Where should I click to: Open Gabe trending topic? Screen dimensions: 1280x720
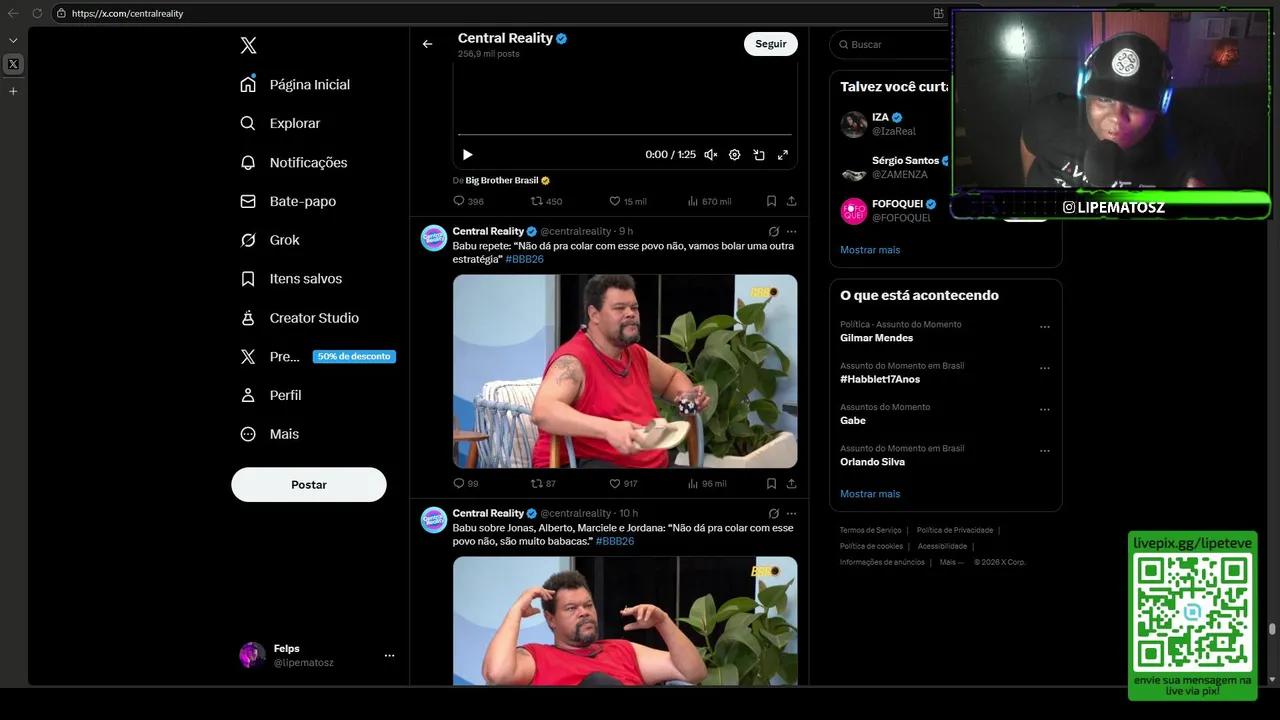click(853, 421)
